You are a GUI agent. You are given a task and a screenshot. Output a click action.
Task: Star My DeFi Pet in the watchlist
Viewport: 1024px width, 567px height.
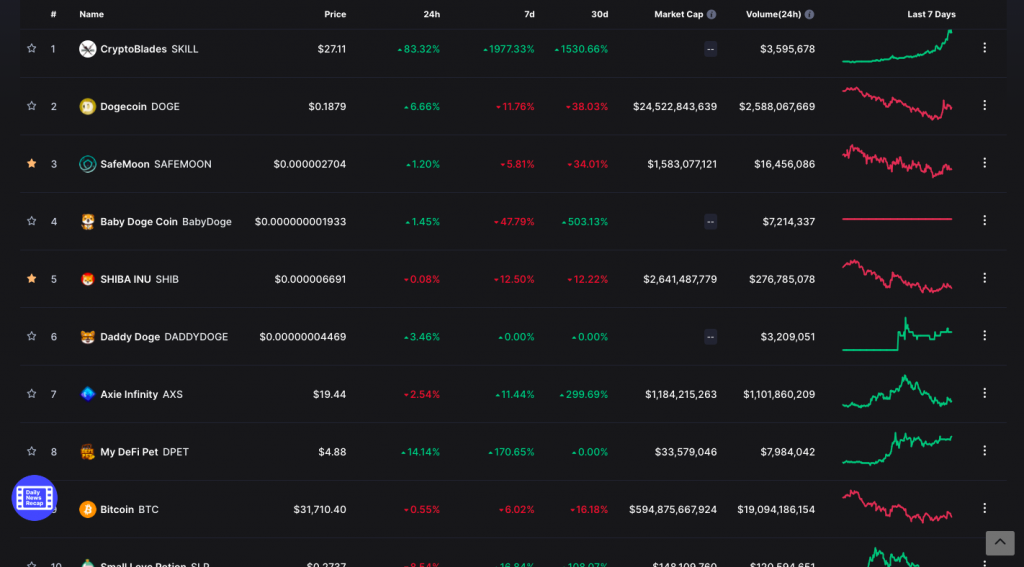tap(31, 451)
